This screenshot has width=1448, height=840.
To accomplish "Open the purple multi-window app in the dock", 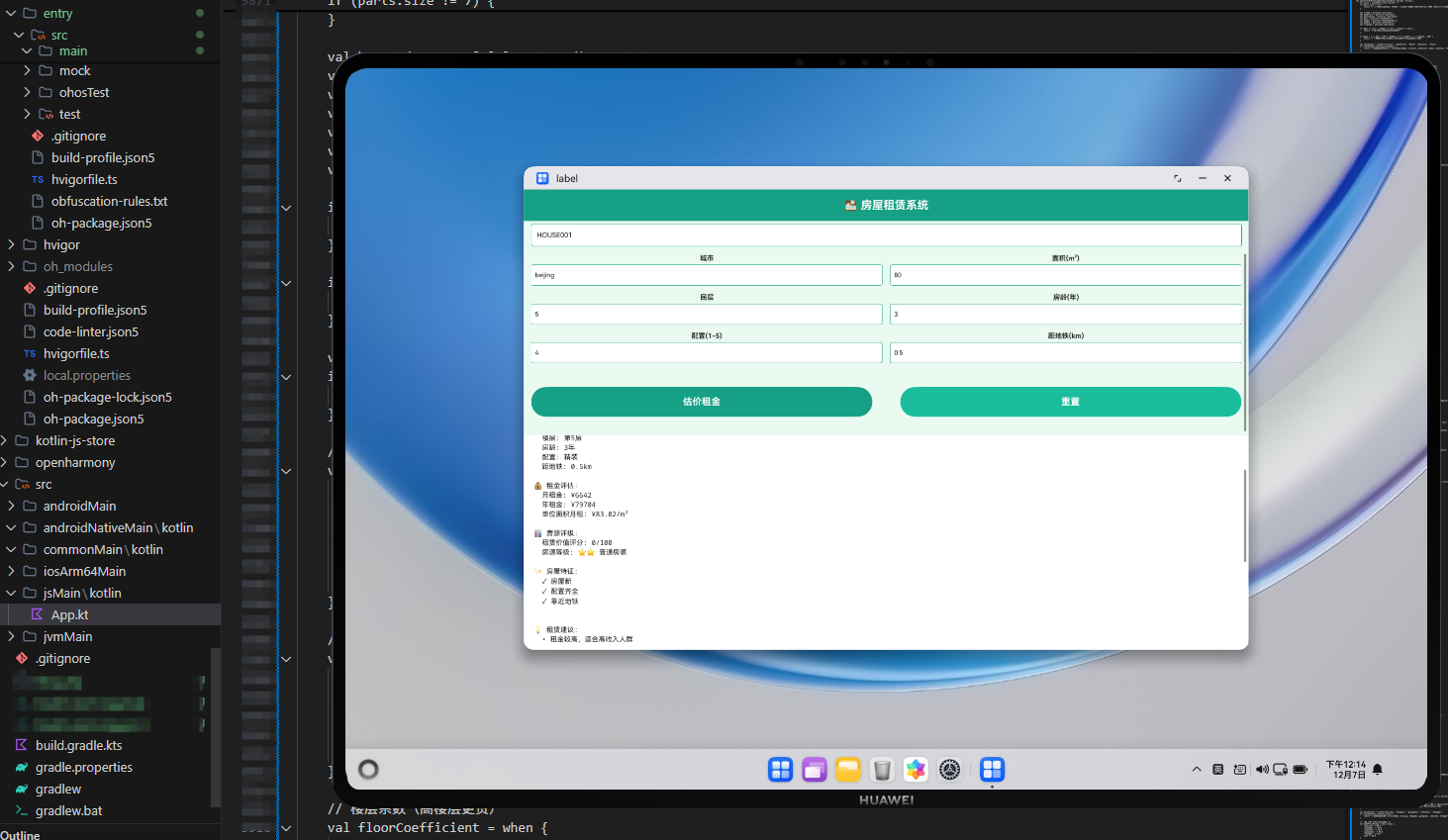I will pos(815,769).
